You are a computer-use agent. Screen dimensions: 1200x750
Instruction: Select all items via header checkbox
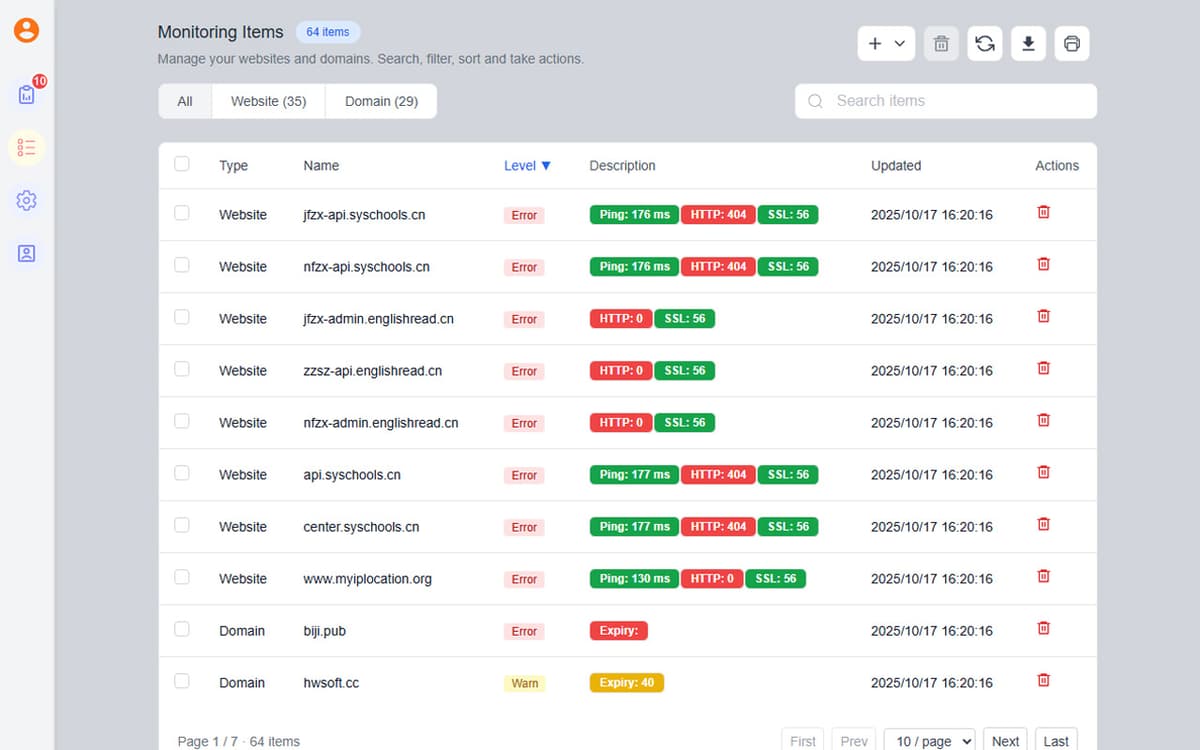[182, 164]
